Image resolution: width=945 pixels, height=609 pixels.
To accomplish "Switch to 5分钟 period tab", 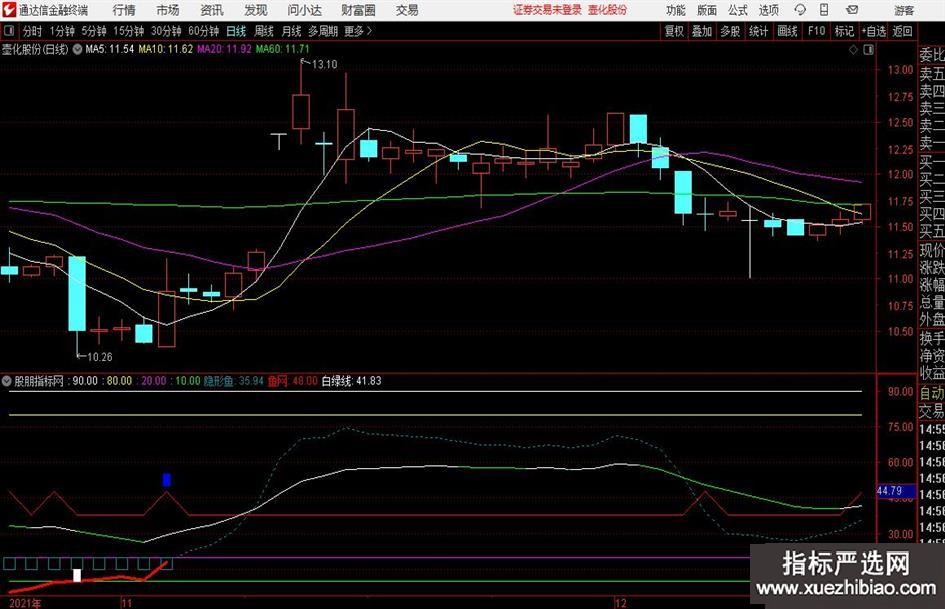I will [94, 31].
